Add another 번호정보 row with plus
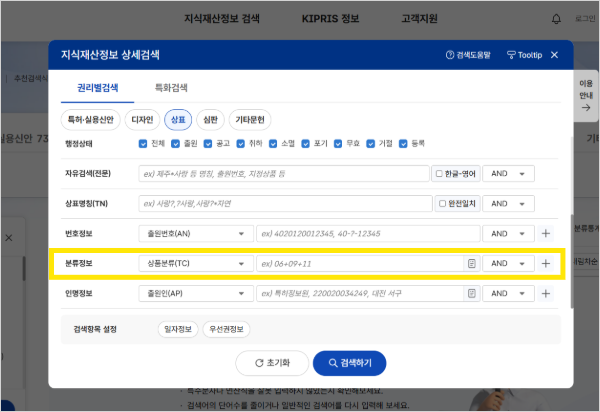This screenshot has height=412, width=600. coord(546,233)
